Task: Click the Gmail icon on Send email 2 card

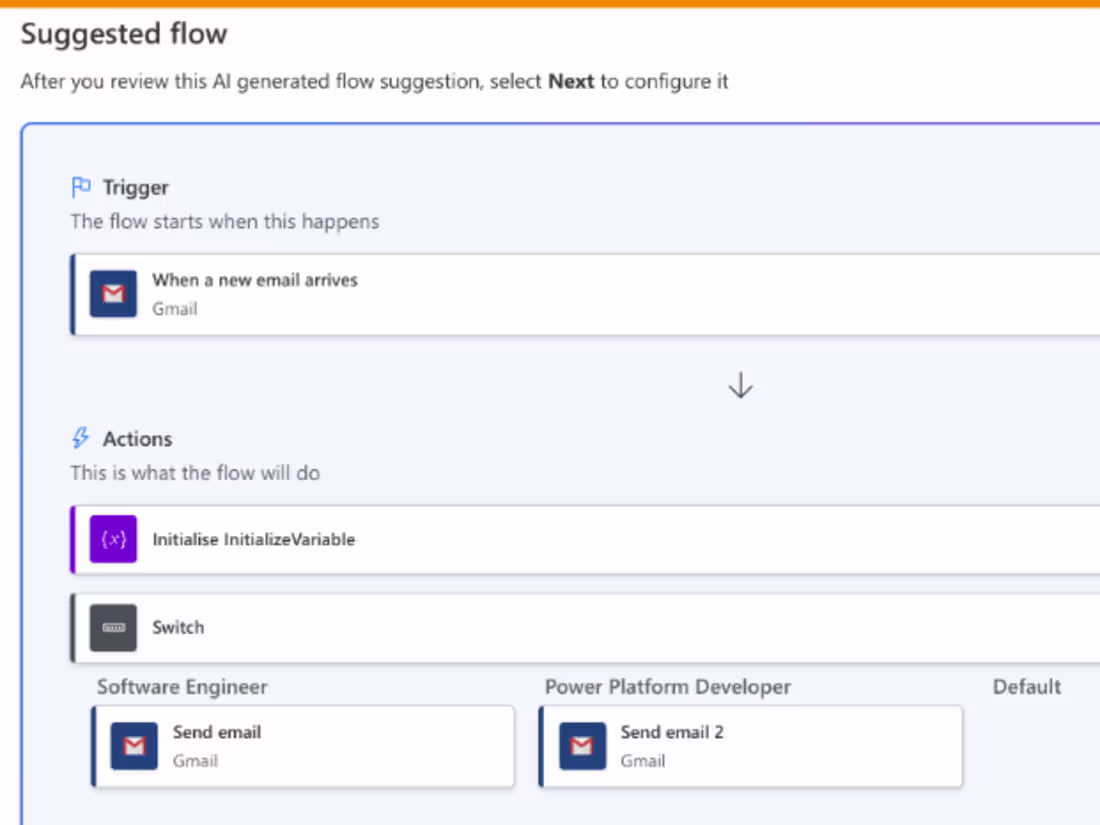Action: point(583,745)
